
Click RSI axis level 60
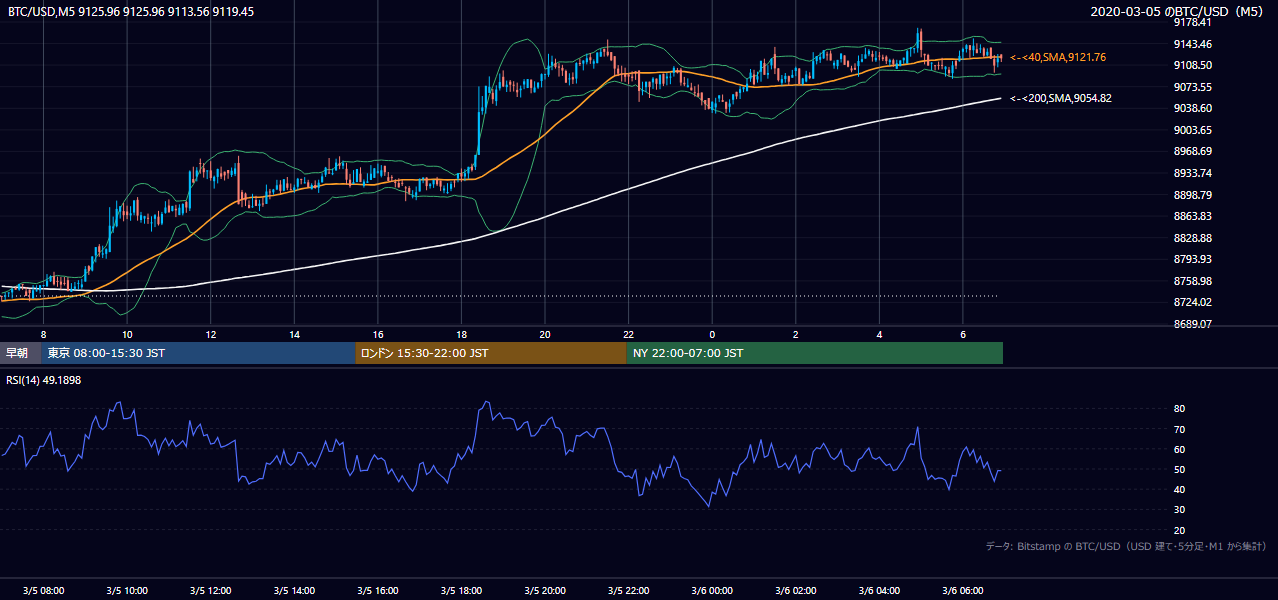[1179, 449]
